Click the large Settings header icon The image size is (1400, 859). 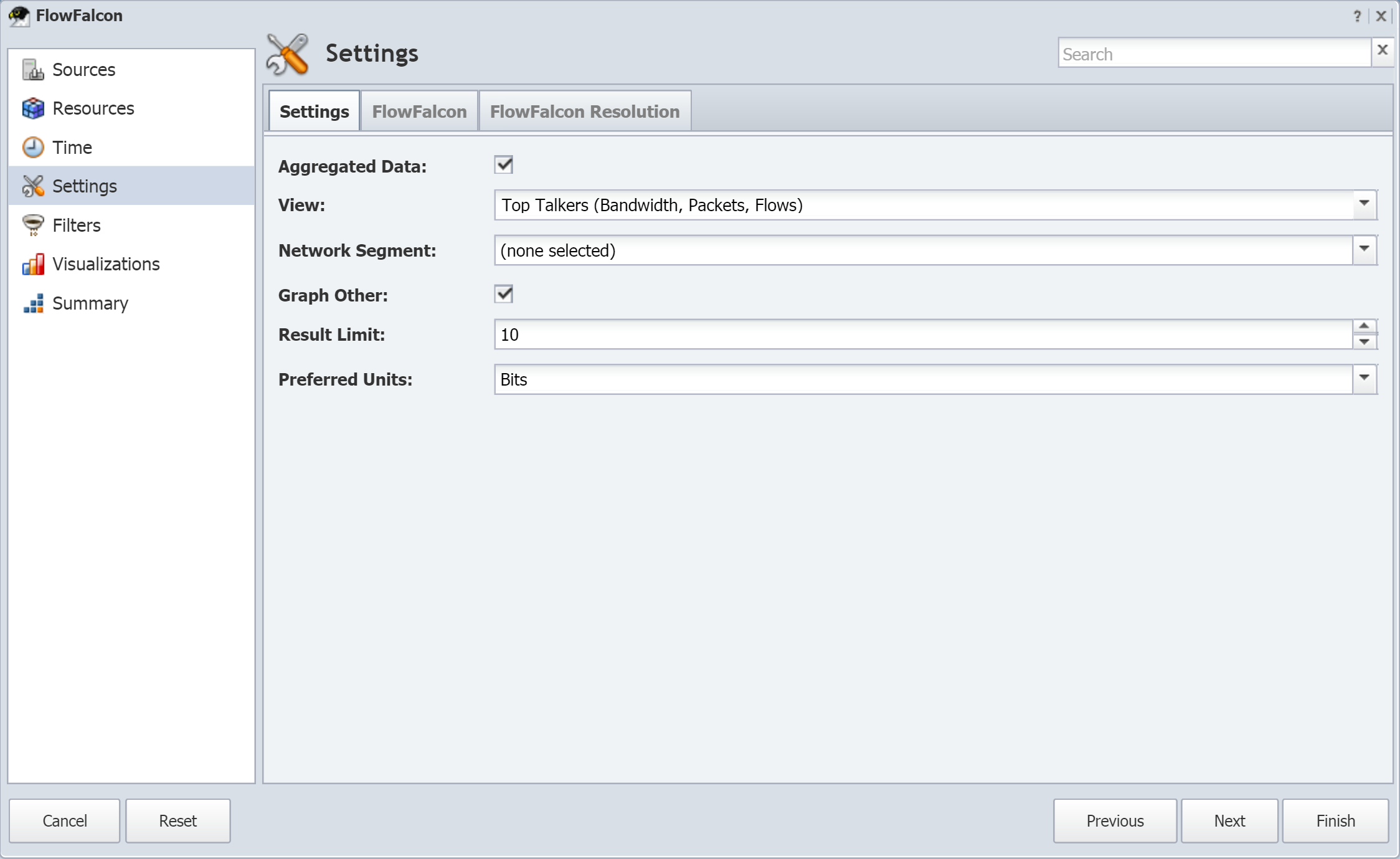tap(287, 54)
